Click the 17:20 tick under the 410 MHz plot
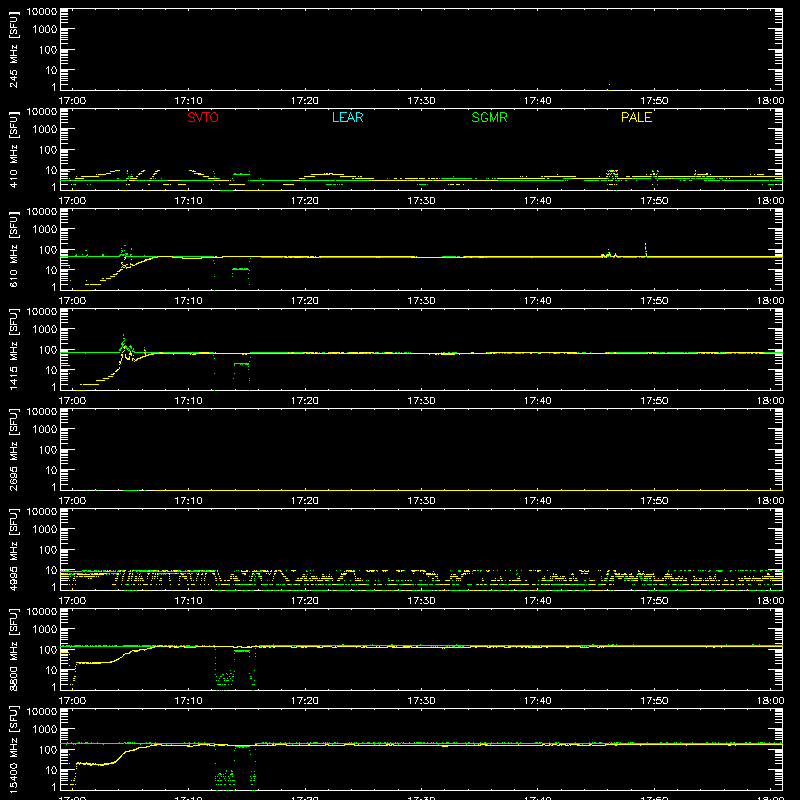This screenshot has width=800, height=800. pyautogui.click(x=305, y=201)
